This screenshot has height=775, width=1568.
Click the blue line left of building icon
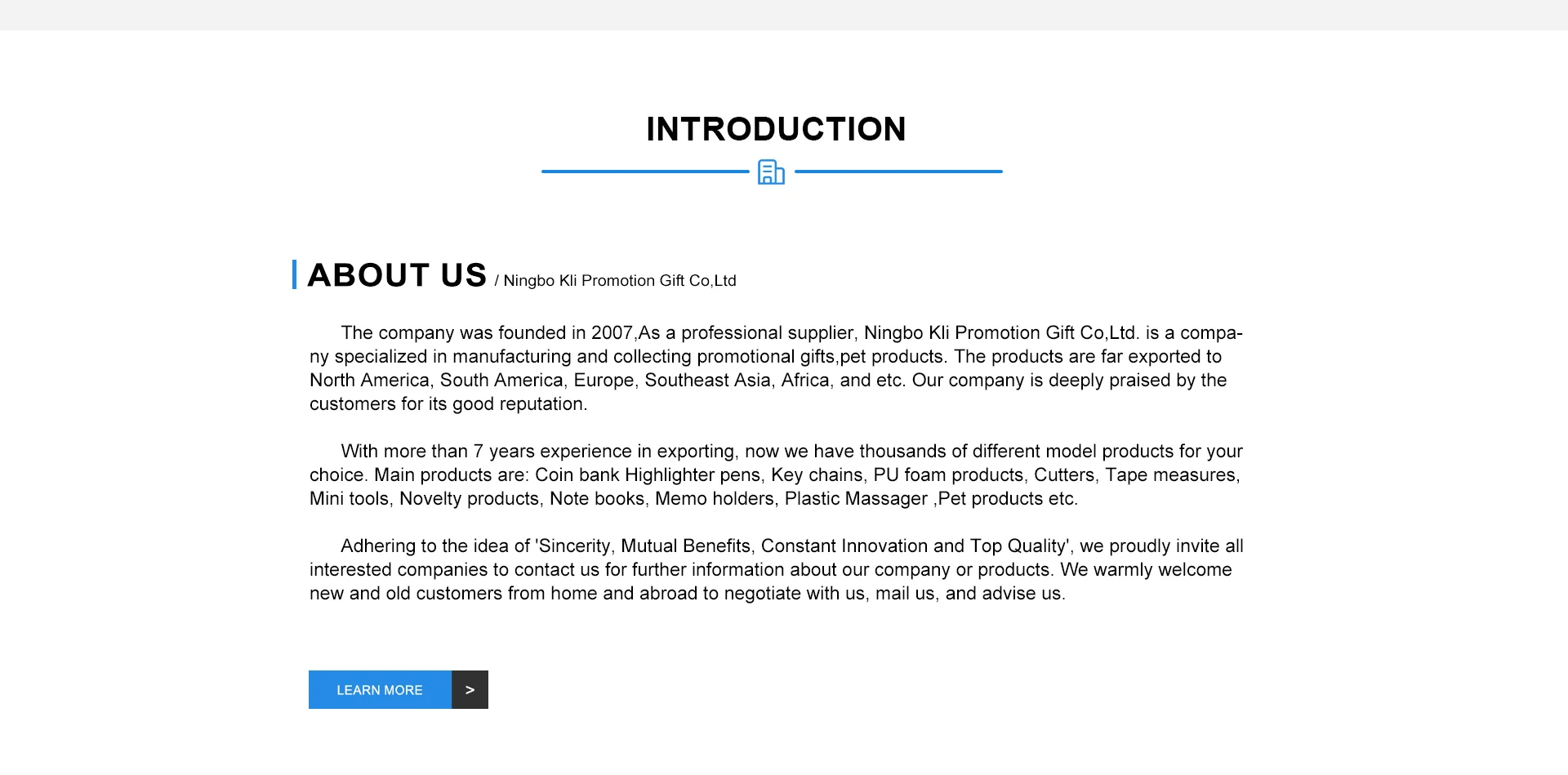click(645, 171)
